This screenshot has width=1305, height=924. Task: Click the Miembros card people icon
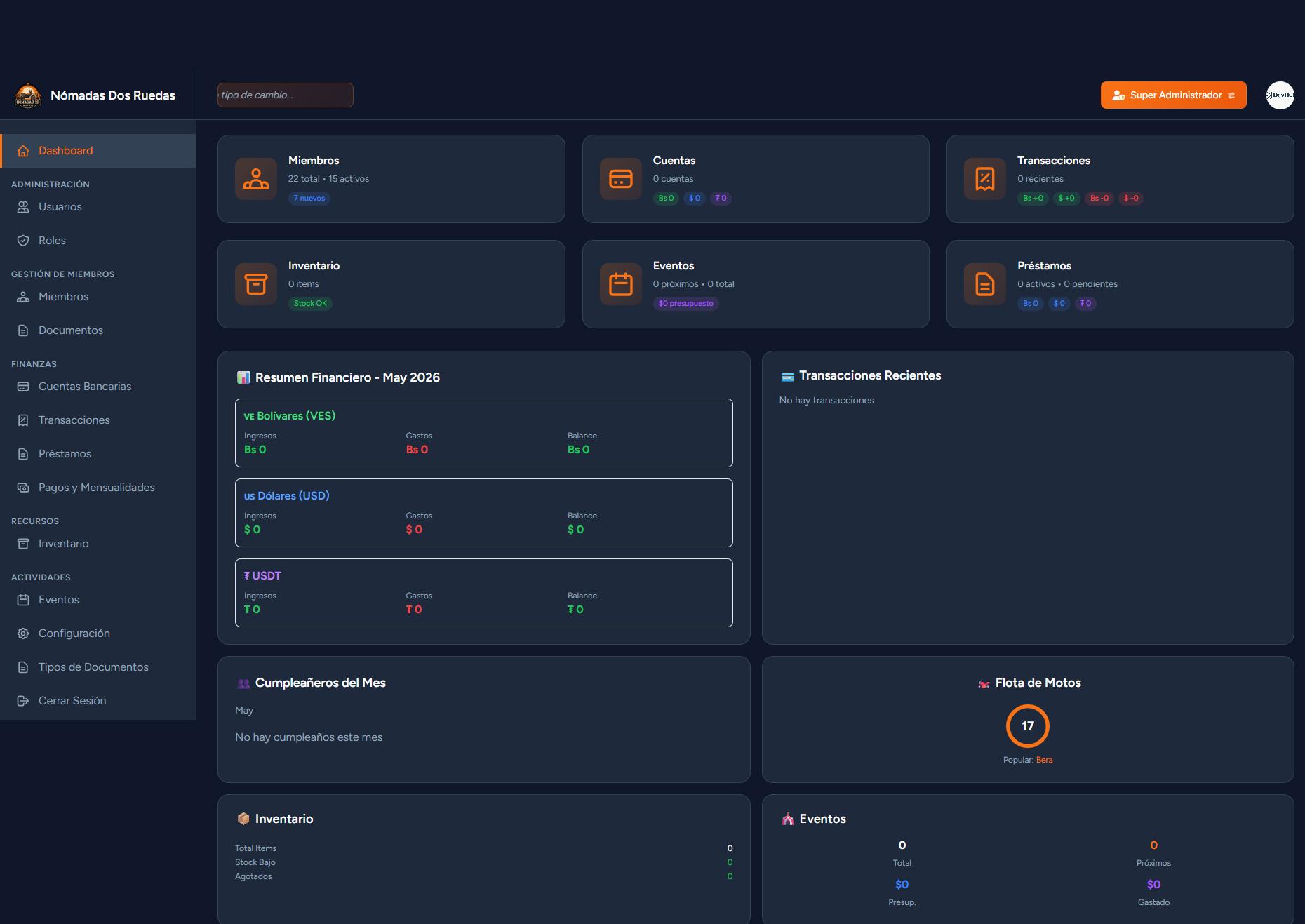coord(256,179)
